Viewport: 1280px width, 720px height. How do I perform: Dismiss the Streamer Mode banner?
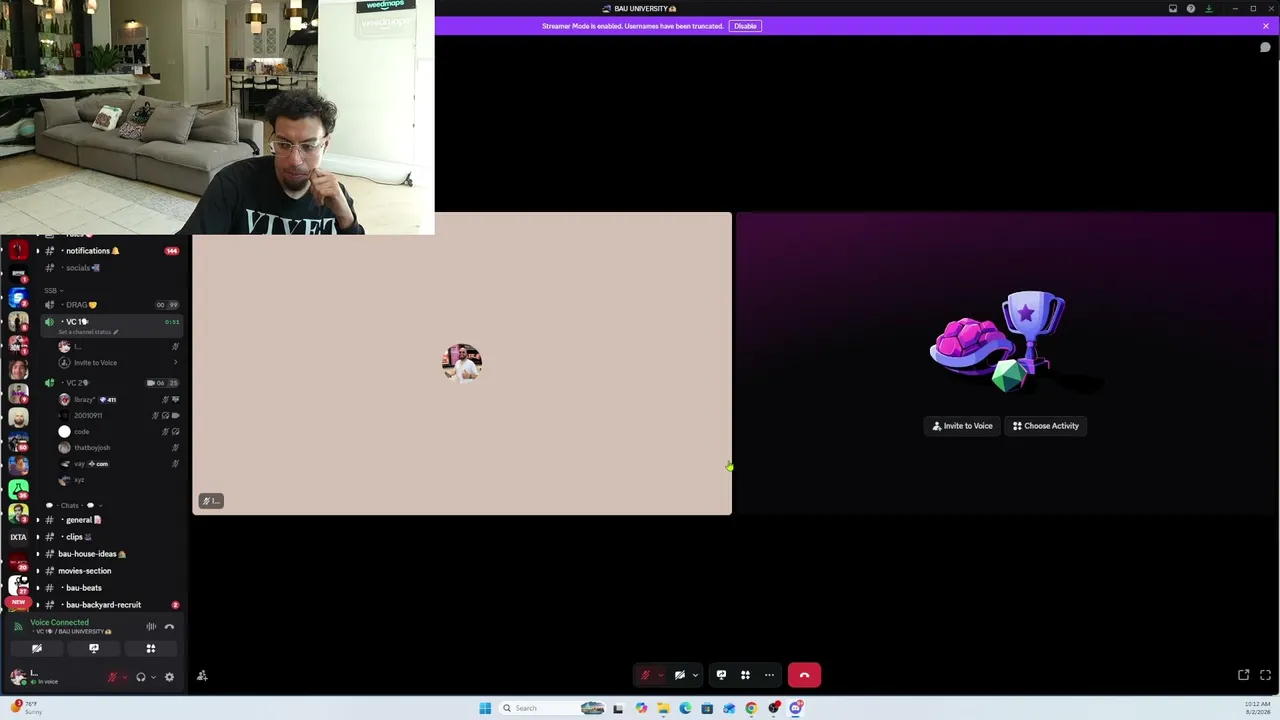1265,26
